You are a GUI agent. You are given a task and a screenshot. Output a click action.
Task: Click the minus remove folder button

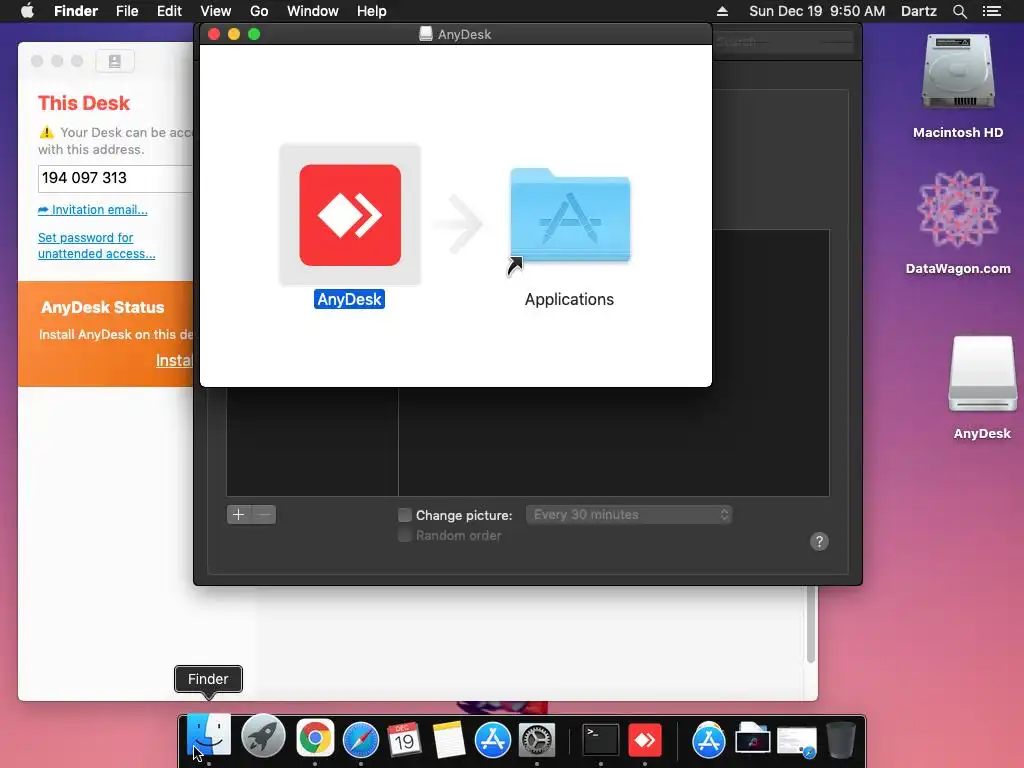[264, 515]
